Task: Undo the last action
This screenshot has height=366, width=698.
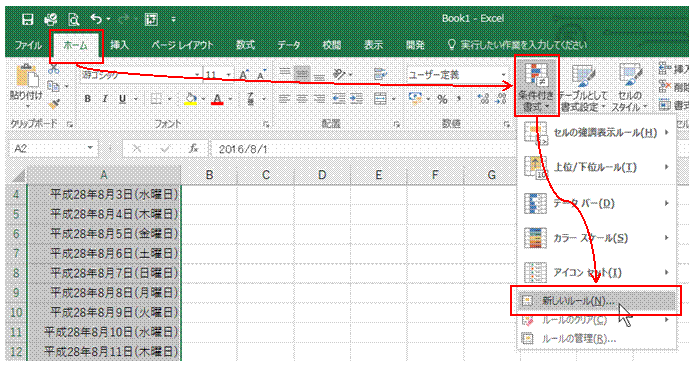Action: point(96,19)
